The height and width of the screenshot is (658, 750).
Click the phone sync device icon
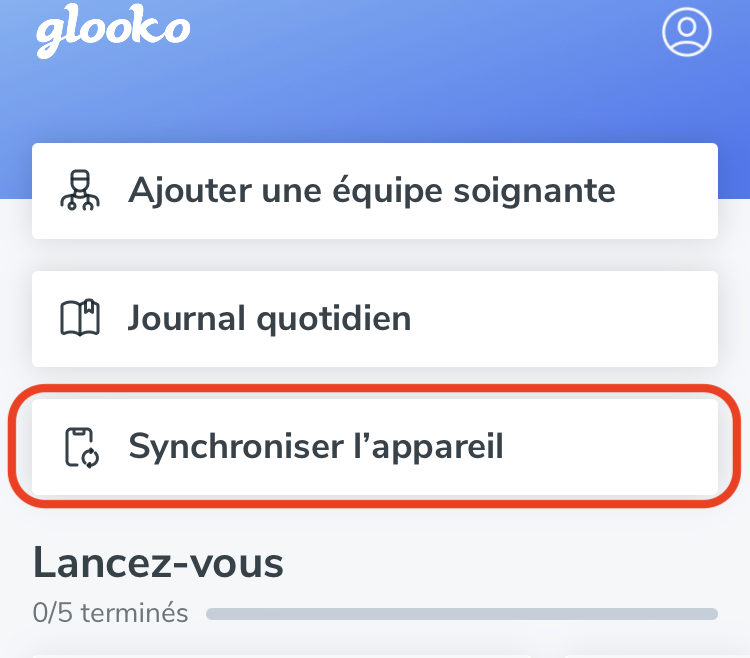pyautogui.click(x=82, y=447)
